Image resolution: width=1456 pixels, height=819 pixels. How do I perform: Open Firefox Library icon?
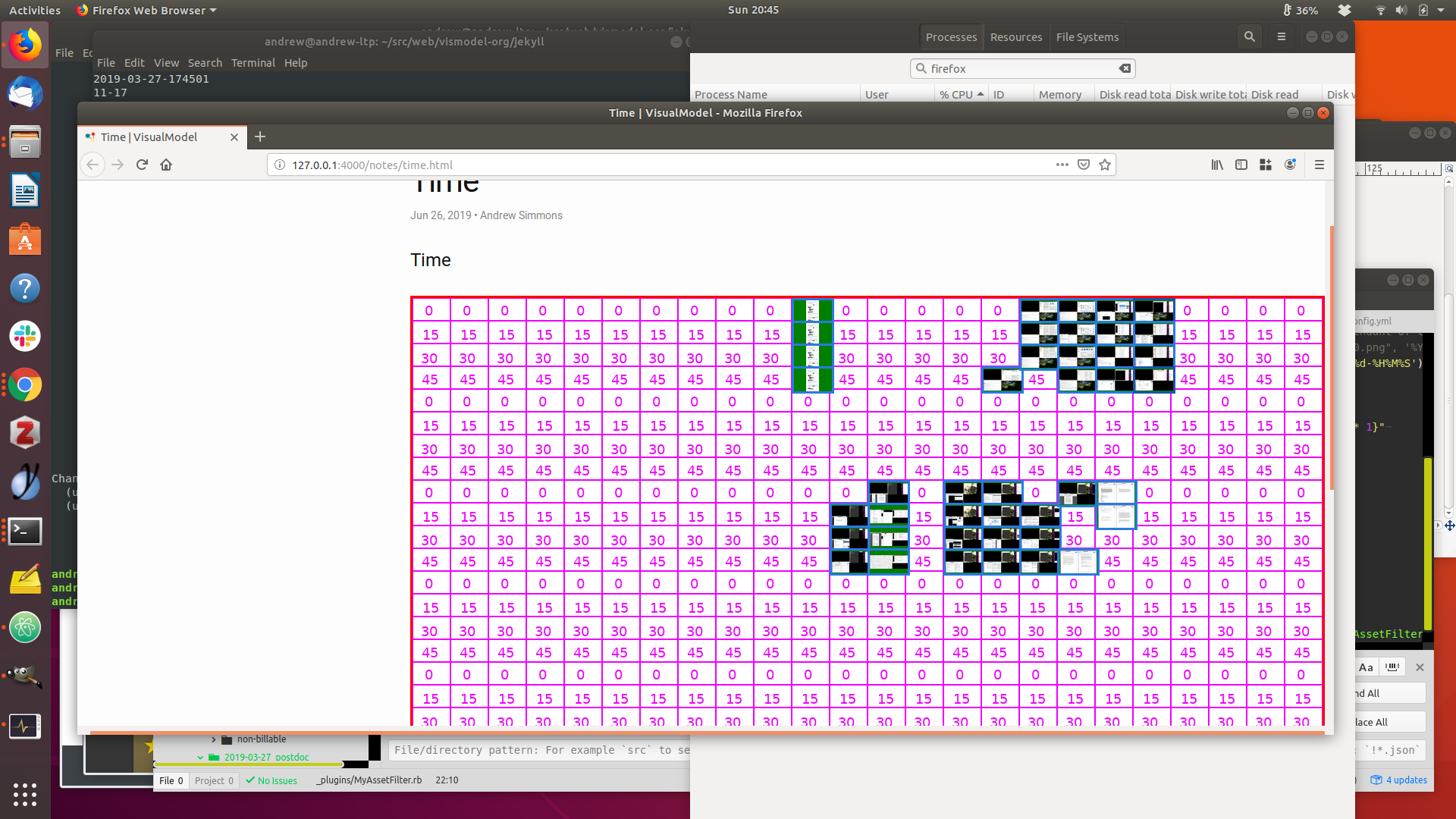[x=1217, y=165]
